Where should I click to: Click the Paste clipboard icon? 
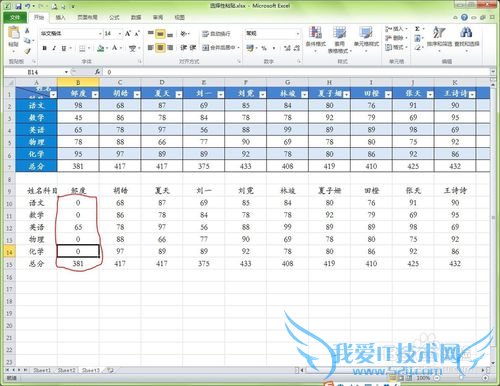[x=14, y=33]
